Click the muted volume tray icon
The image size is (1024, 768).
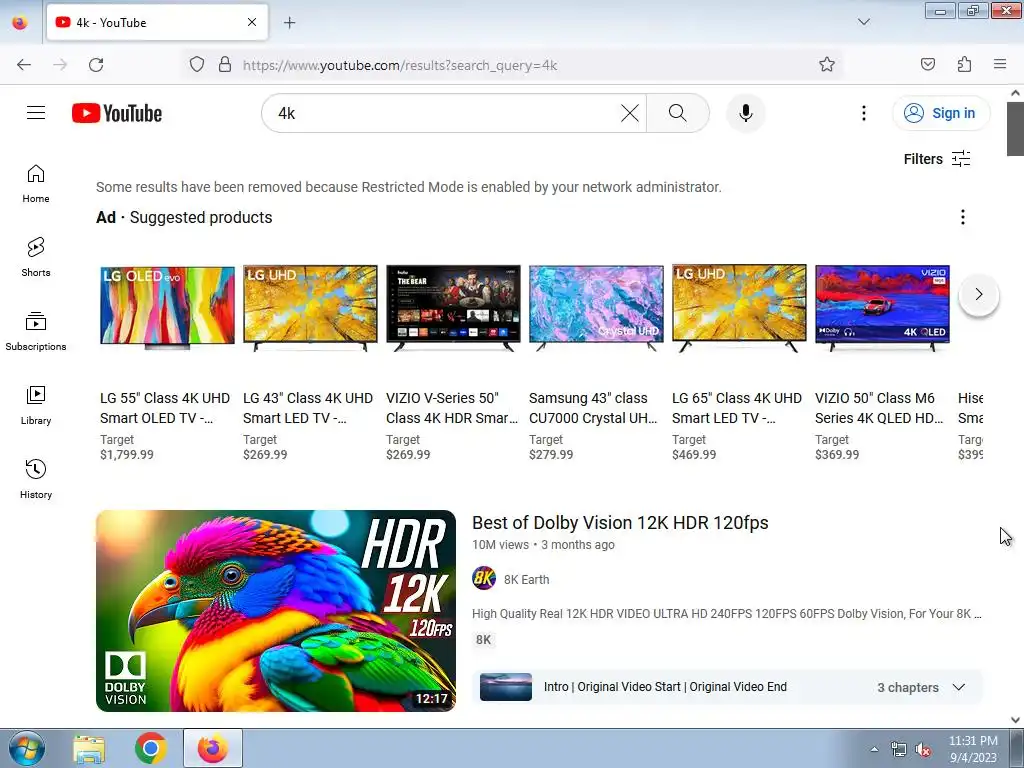923,750
